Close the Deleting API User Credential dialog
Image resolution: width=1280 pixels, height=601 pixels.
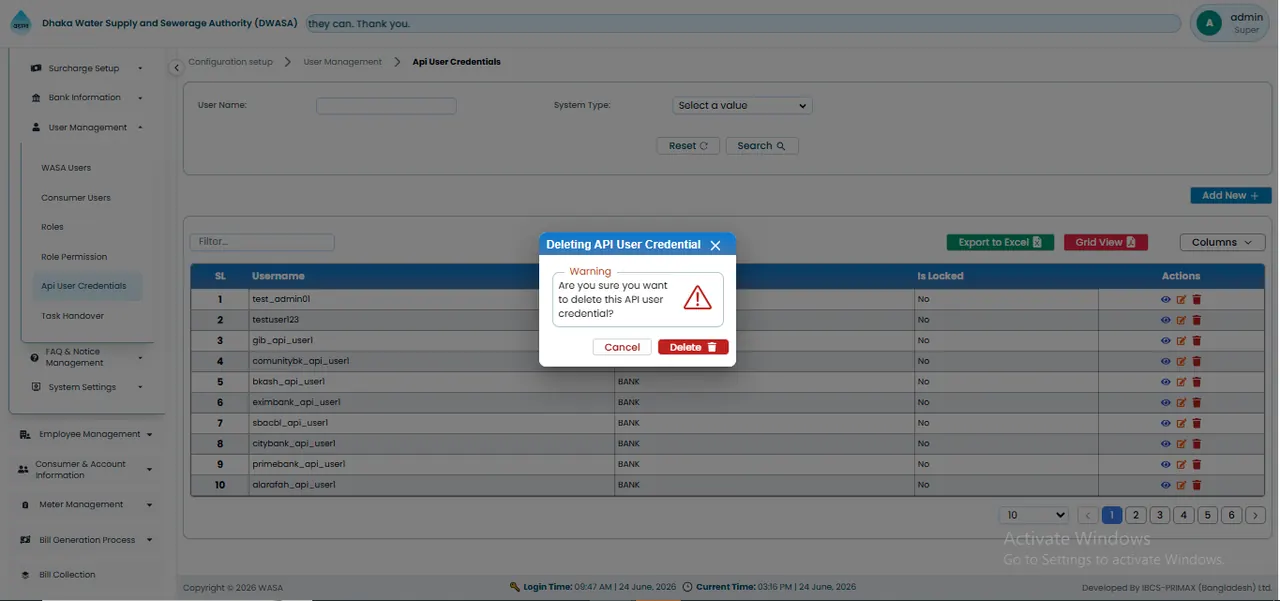coord(715,245)
